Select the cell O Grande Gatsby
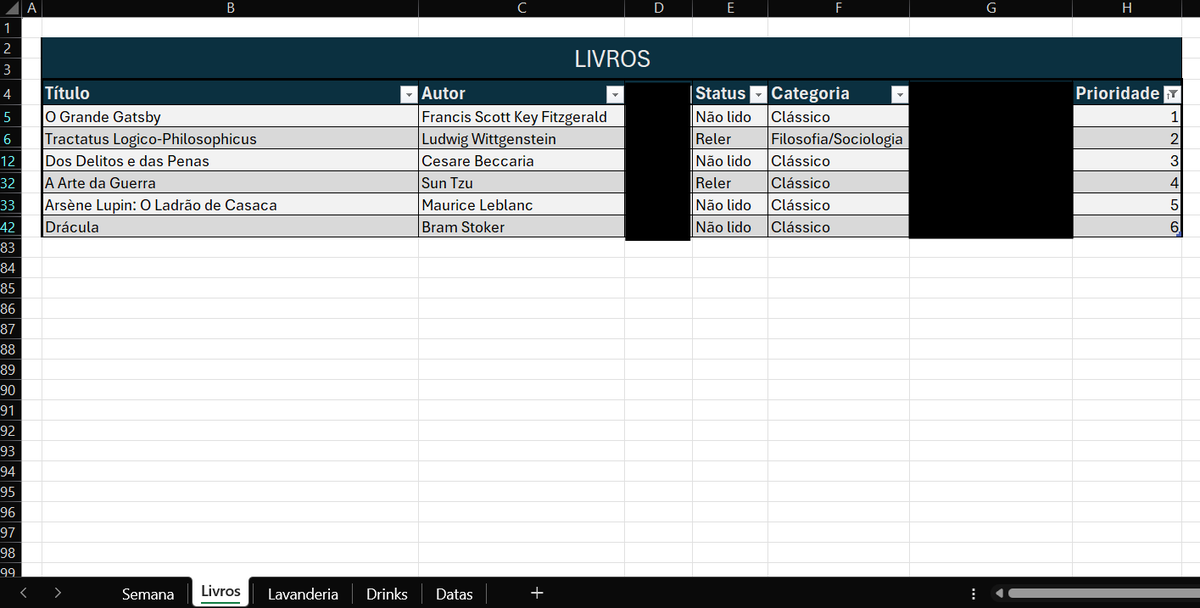The height and width of the screenshot is (608, 1200). point(230,117)
